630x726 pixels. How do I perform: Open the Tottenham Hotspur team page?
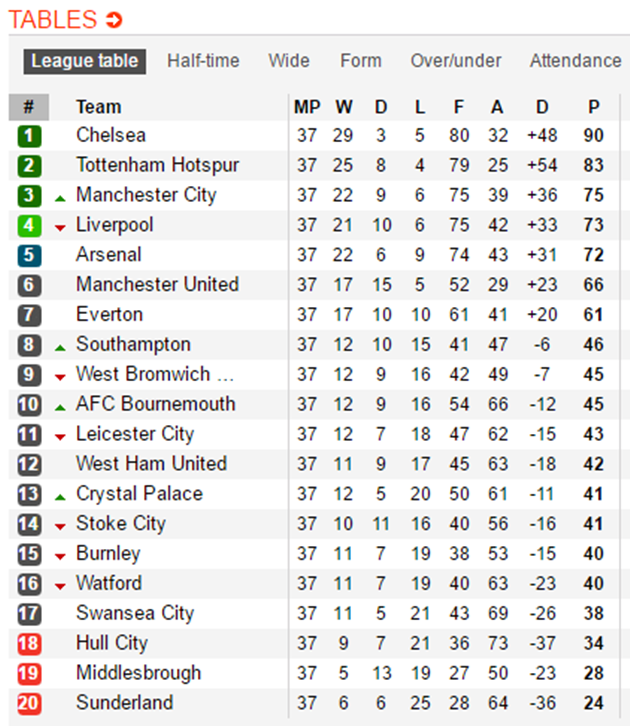pos(157,165)
